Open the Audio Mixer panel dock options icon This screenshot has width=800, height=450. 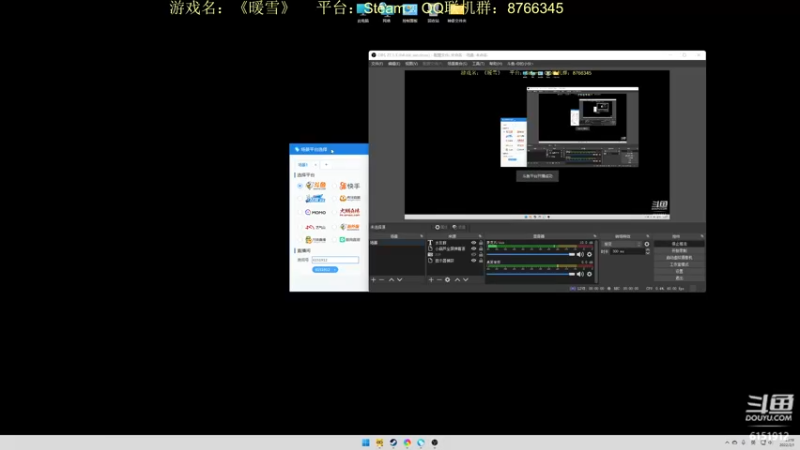coord(594,236)
